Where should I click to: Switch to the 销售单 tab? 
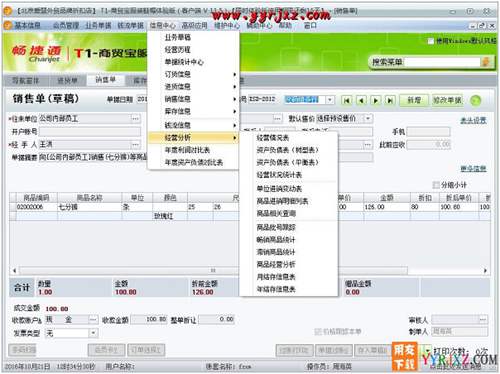105,80
